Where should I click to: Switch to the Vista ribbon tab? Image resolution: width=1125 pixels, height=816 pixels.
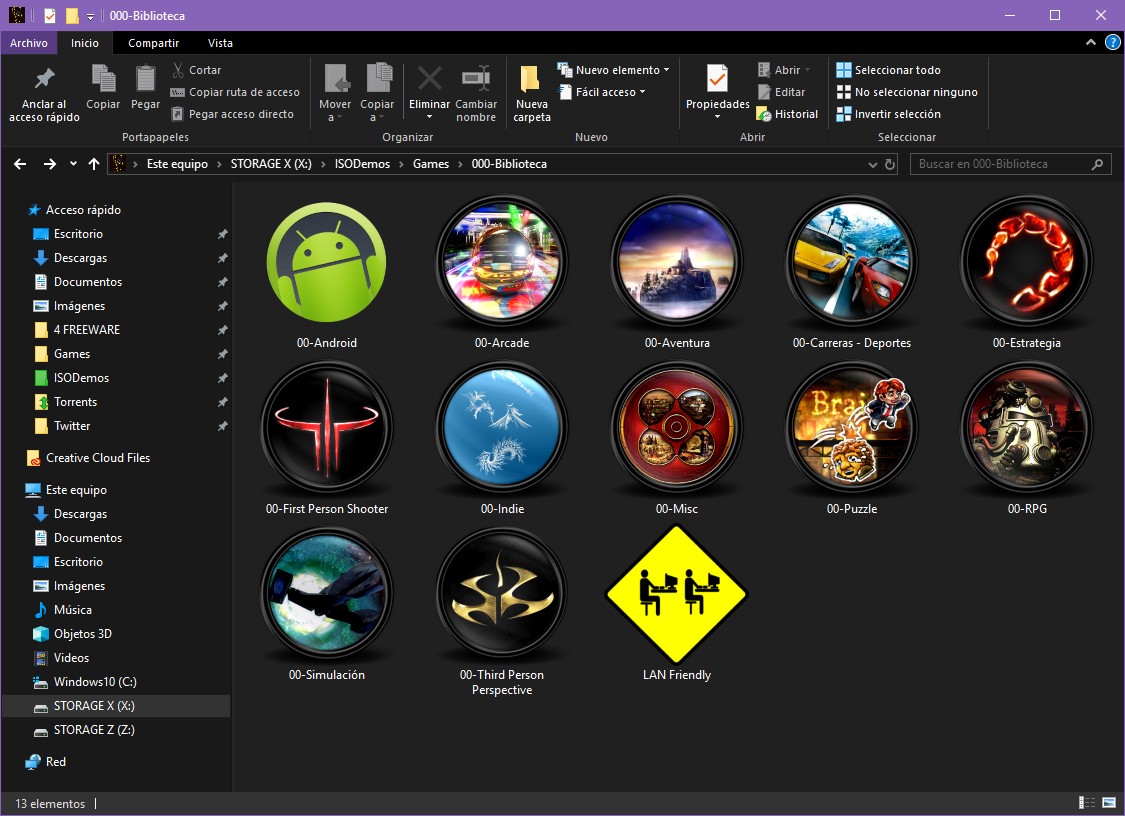[220, 43]
